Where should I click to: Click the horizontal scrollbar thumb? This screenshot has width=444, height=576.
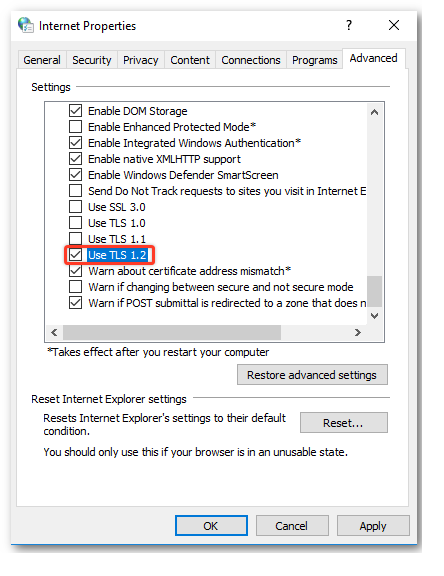coord(172,332)
